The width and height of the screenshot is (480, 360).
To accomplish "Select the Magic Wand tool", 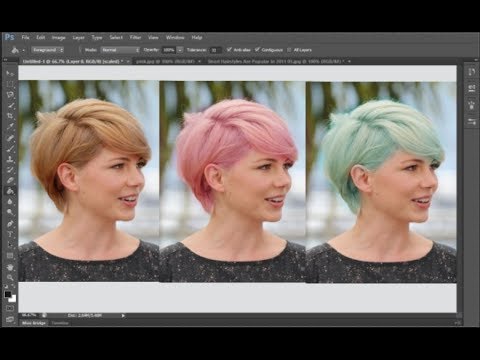I will click(10, 105).
